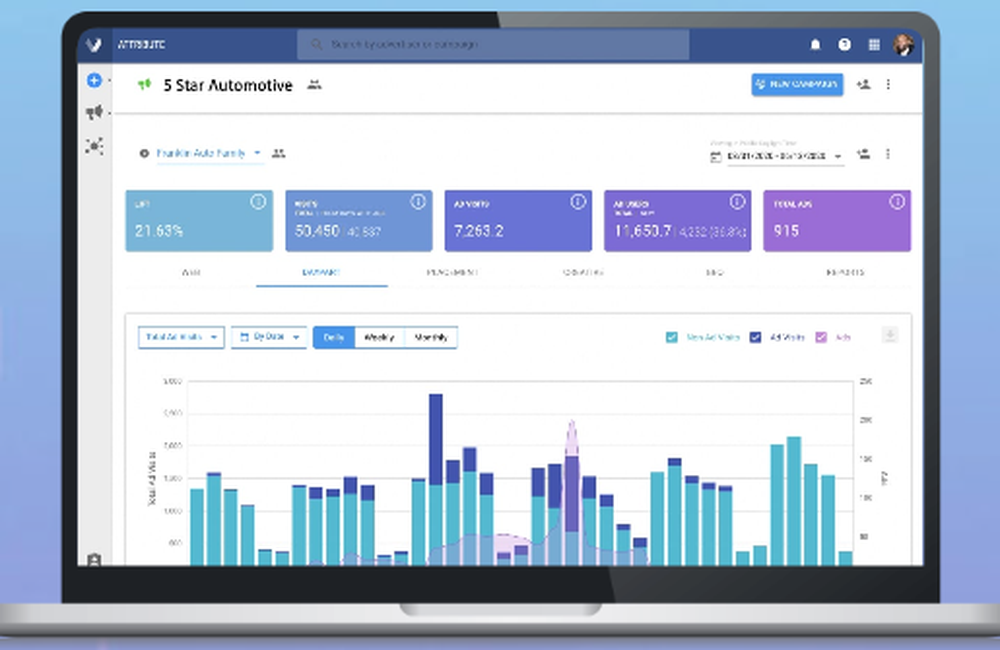
Task: Click the search magnifier icon
Action: click(x=316, y=45)
